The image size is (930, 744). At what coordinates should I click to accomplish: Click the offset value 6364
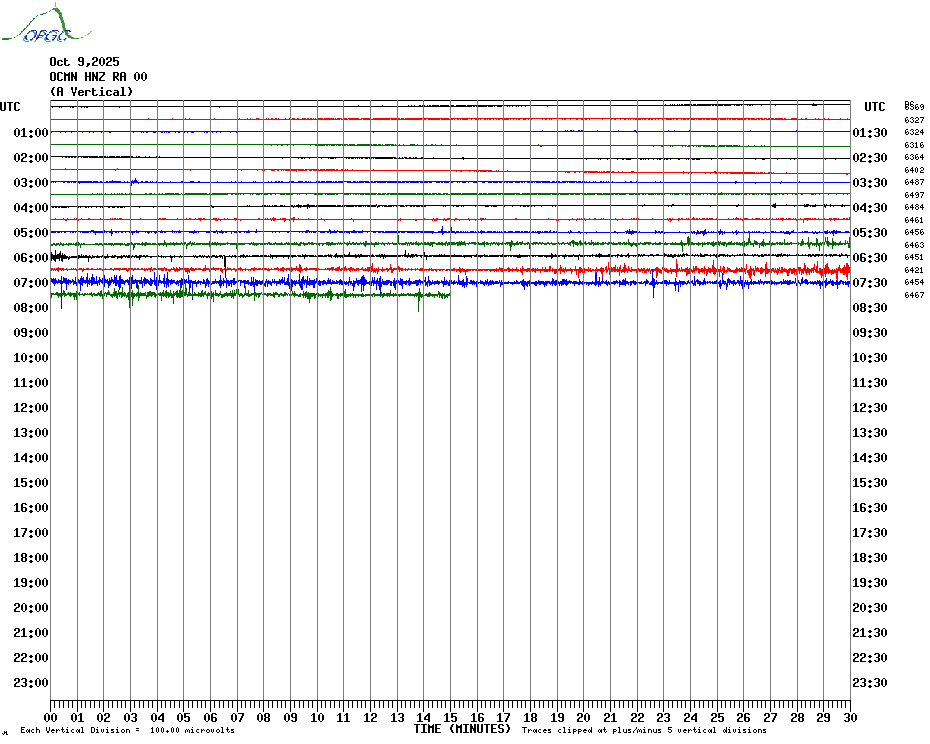pyautogui.click(x=914, y=157)
